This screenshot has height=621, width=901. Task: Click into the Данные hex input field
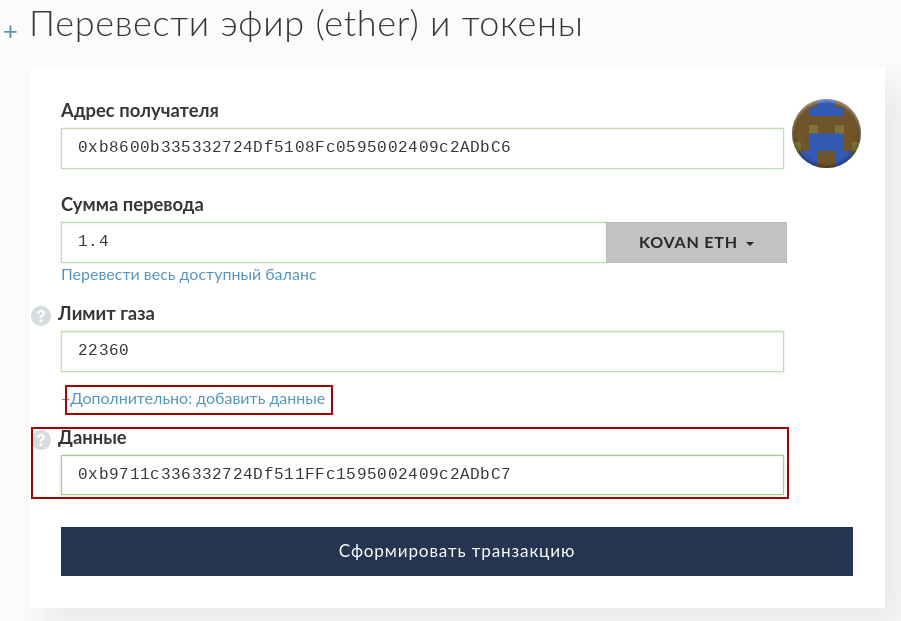[x=421, y=474]
